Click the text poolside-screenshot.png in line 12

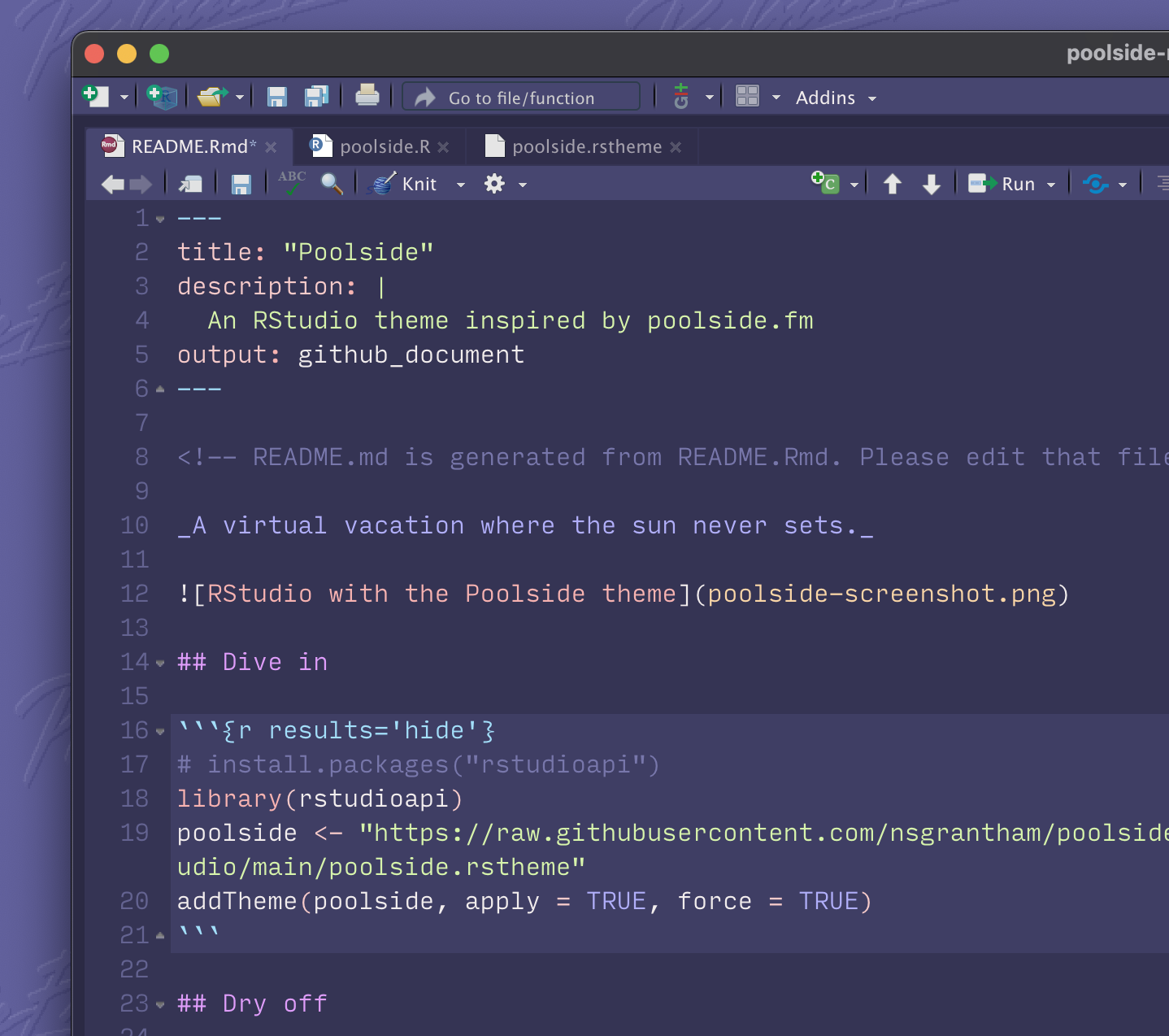pyautogui.click(x=882, y=594)
